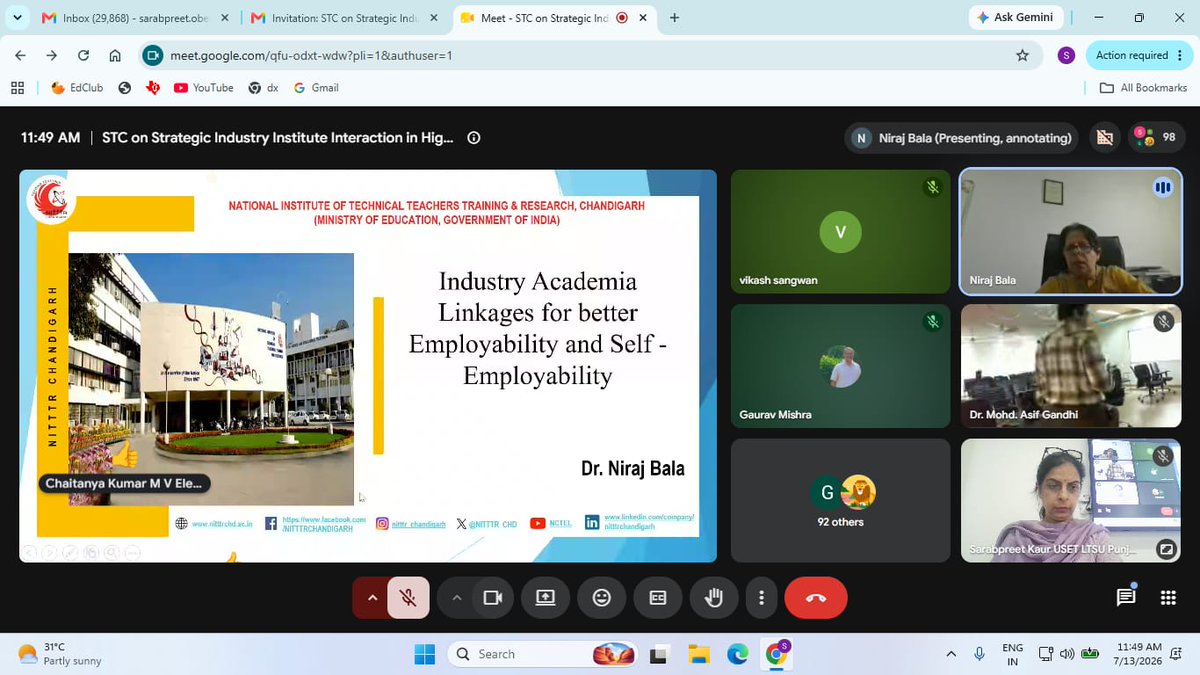The width and height of the screenshot is (1200, 675).
Task: Select the Gaurav Mishra participant tile
Action: pos(840,366)
